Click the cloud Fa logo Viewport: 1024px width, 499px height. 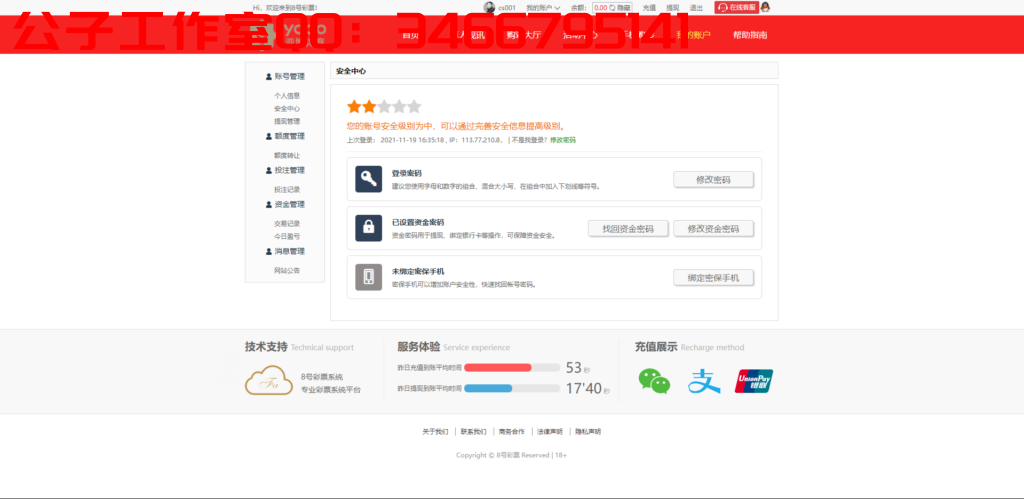click(x=270, y=381)
